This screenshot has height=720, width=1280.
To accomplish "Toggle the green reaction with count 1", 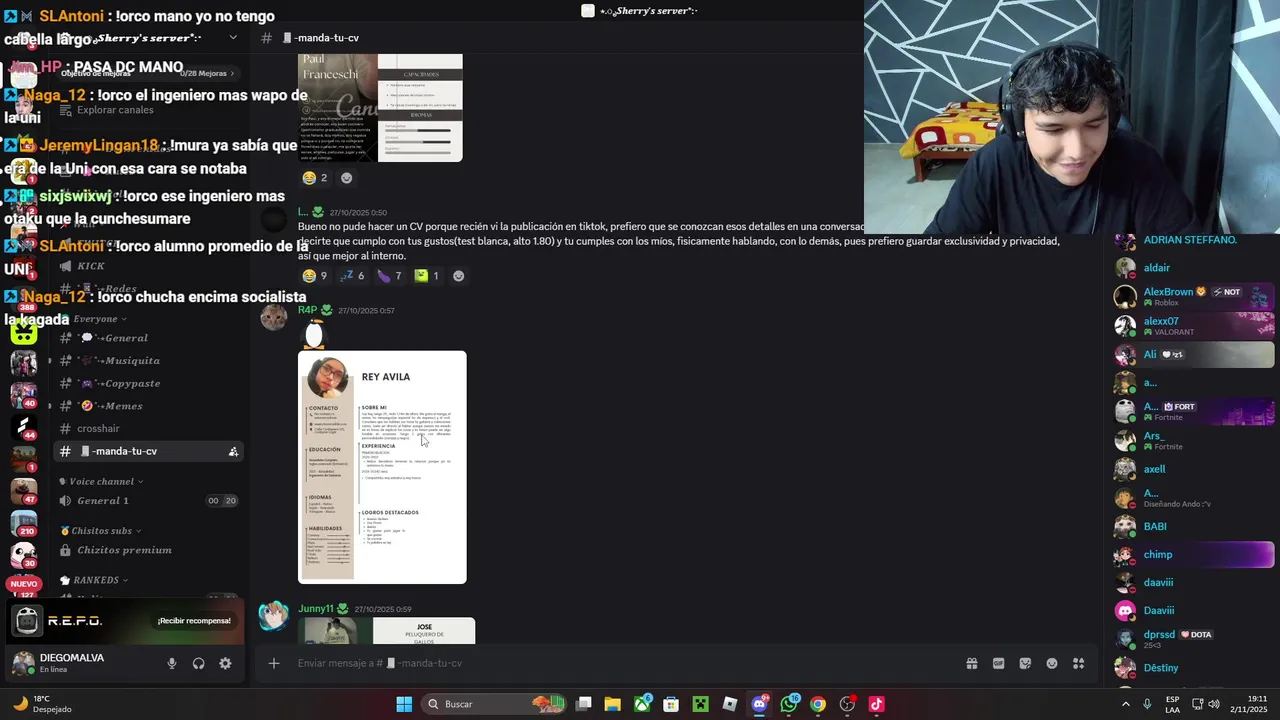I will (427, 276).
